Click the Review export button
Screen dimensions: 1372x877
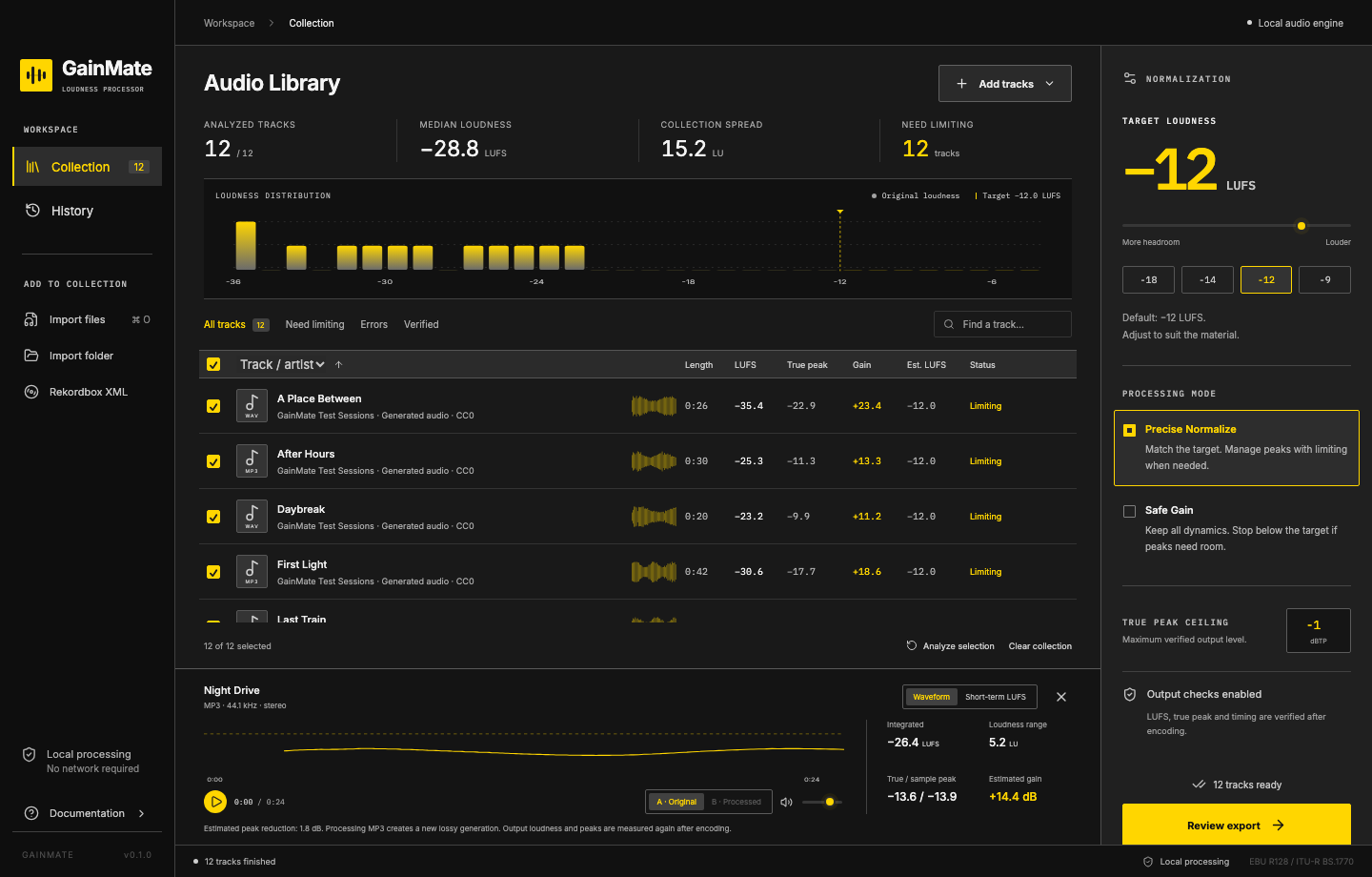pos(1237,826)
